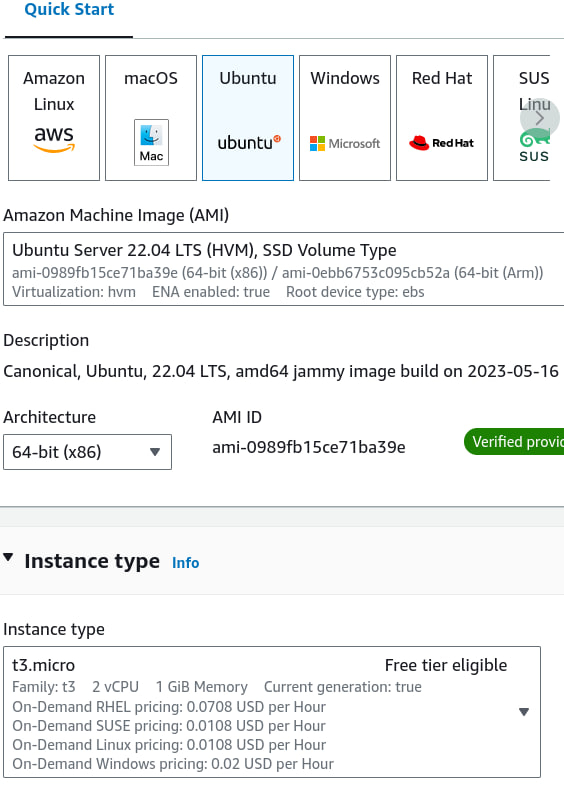Click the Free tier eligible label
Viewport: 564px width, 785px height.
click(446, 665)
